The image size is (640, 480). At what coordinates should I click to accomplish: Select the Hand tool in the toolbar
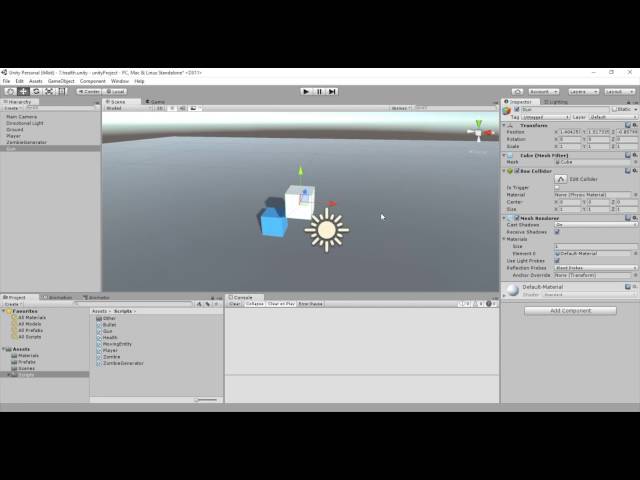(x=11, y=91)
